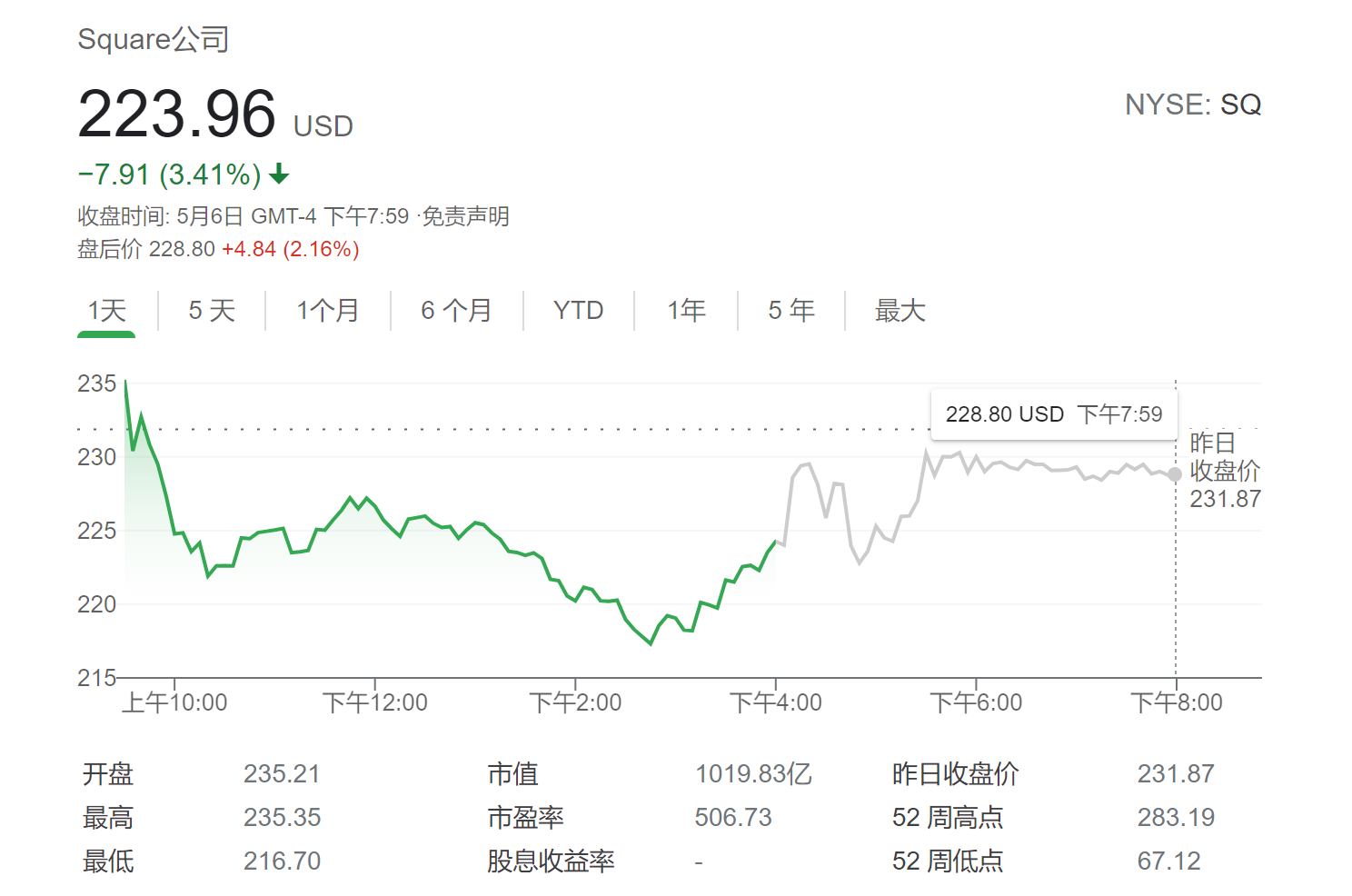The width and height of the screenshot is (1352, 896).
Task: Switch to the 5 天 chart view
Action: point(210,310)
